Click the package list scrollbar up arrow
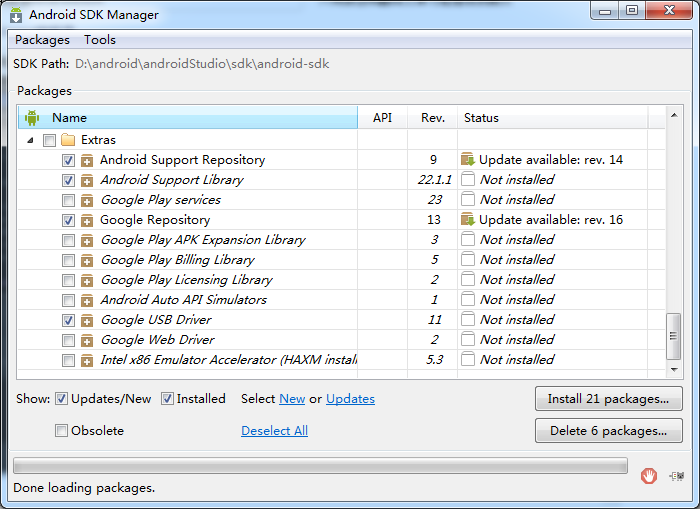The width and height of the screenshot is (700, 509). click(x=674, y=115)
